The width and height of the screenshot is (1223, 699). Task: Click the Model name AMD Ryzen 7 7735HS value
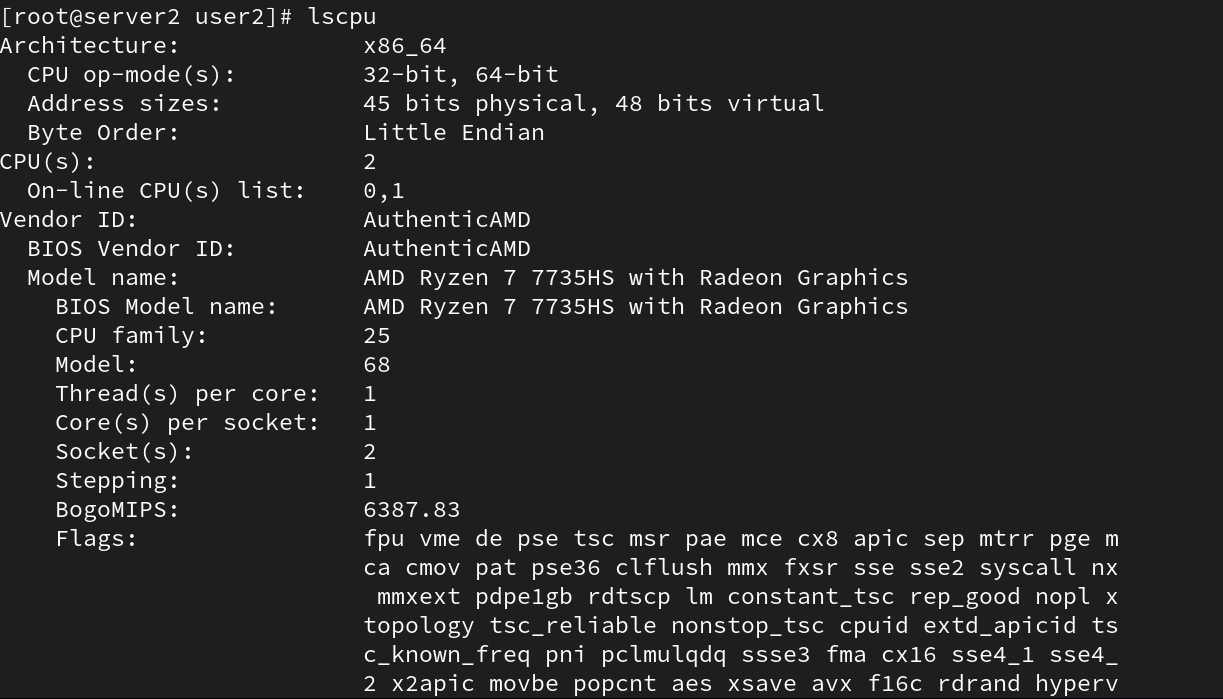point(636,278)
